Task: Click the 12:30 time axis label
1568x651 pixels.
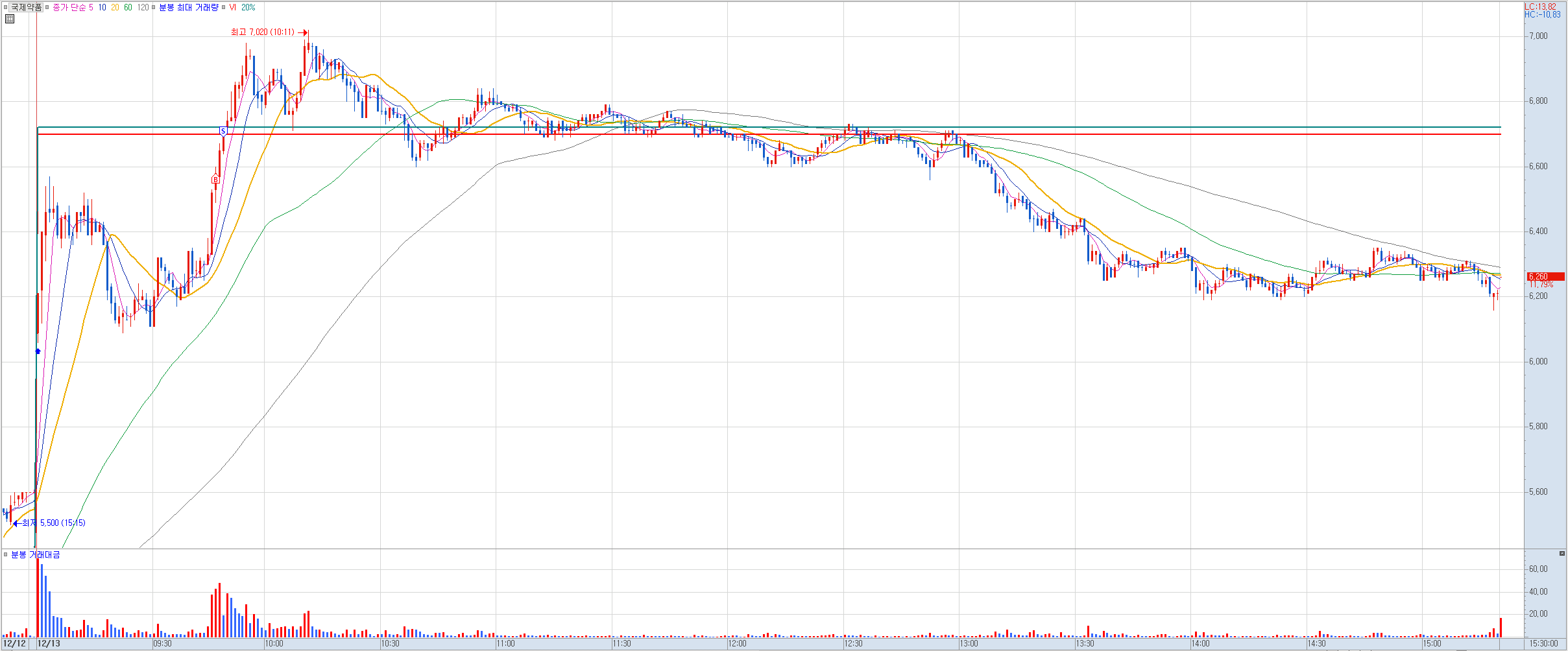Action: coord(853,644)
